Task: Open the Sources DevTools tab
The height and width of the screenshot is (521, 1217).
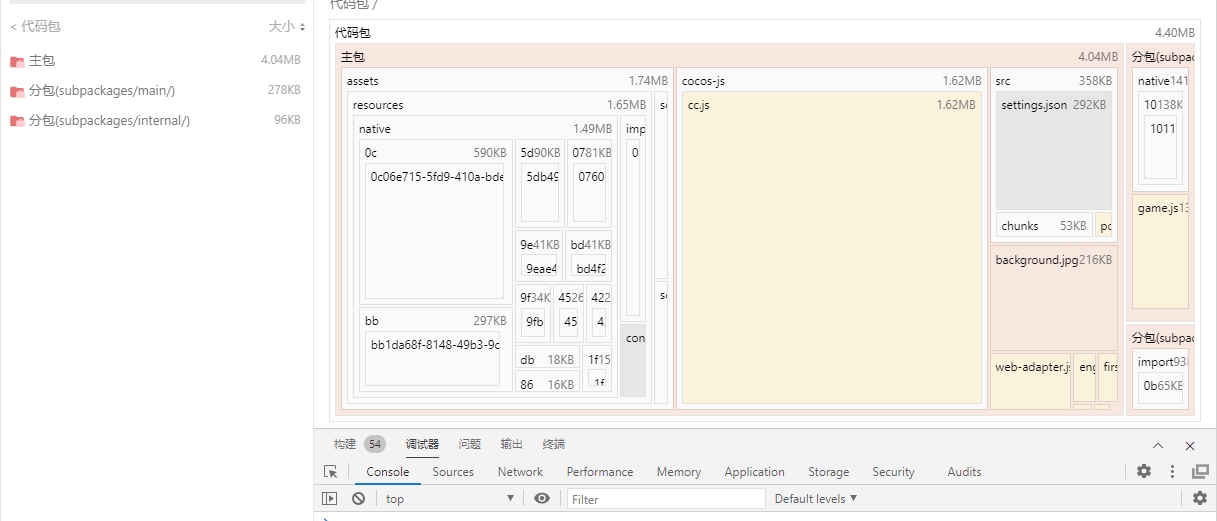Action: pyautogui.click(x=453, y=472)
